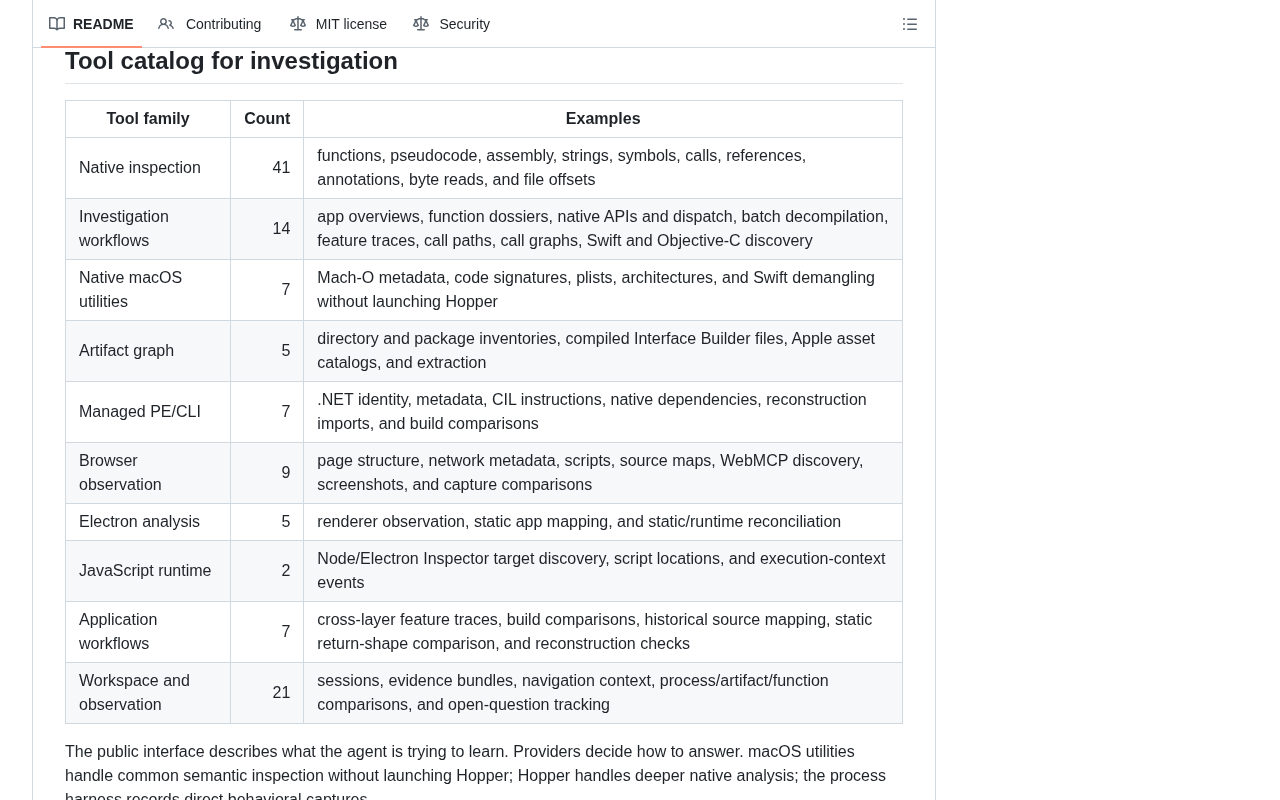Select the 'JavaScript runtime' cell
This screenshot has width=1280, height=800.
tap(148, 571)
